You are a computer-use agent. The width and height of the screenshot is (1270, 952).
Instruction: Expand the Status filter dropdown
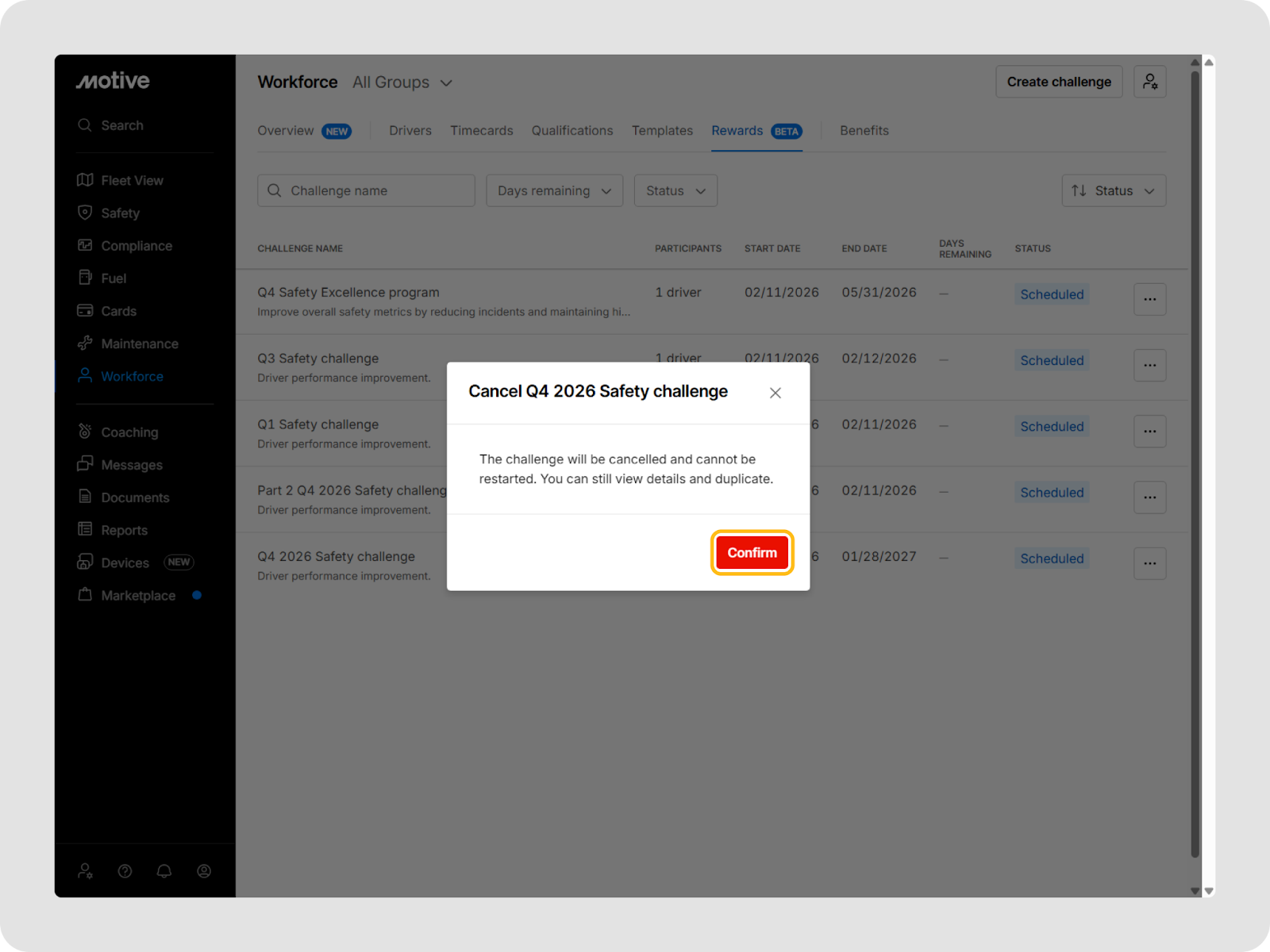pyautogui.click(x=675, y=191)
